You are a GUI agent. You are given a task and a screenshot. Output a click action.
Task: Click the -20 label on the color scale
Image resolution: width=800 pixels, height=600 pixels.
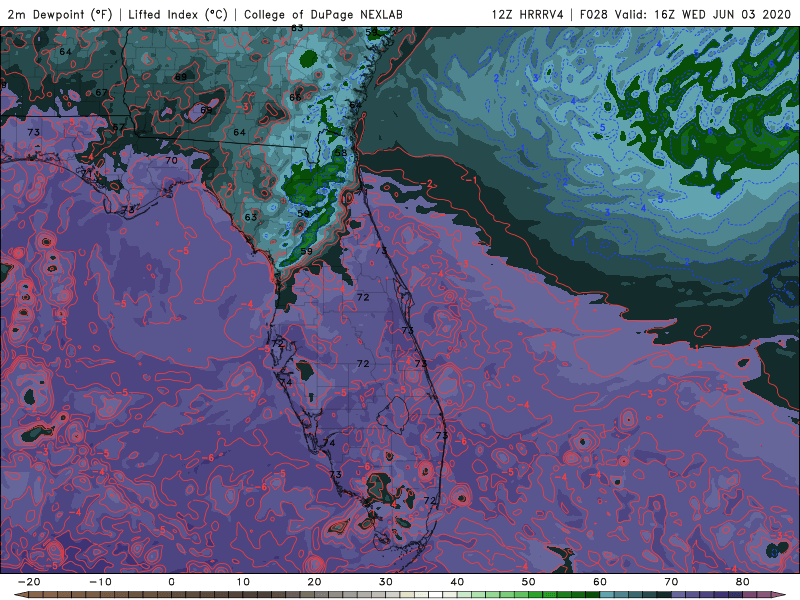(29, 582)
